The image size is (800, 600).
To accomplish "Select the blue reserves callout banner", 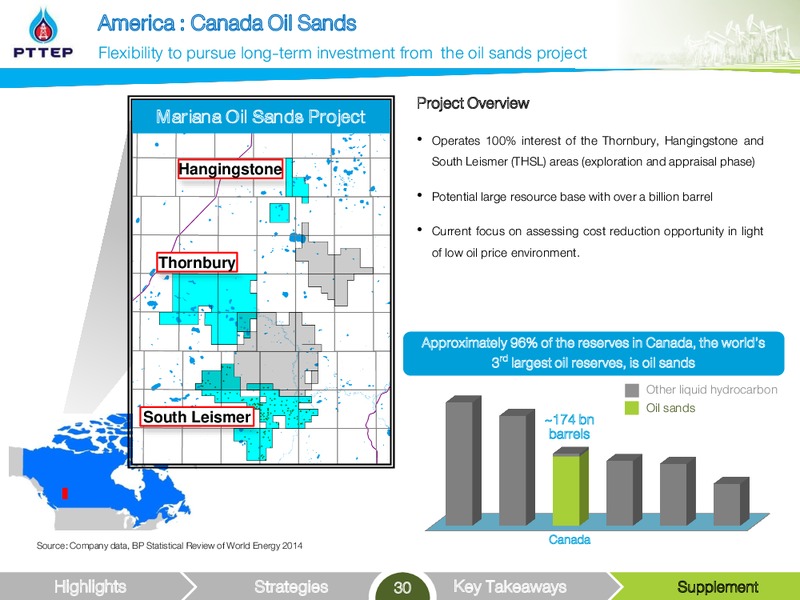I will pos(593,353).
